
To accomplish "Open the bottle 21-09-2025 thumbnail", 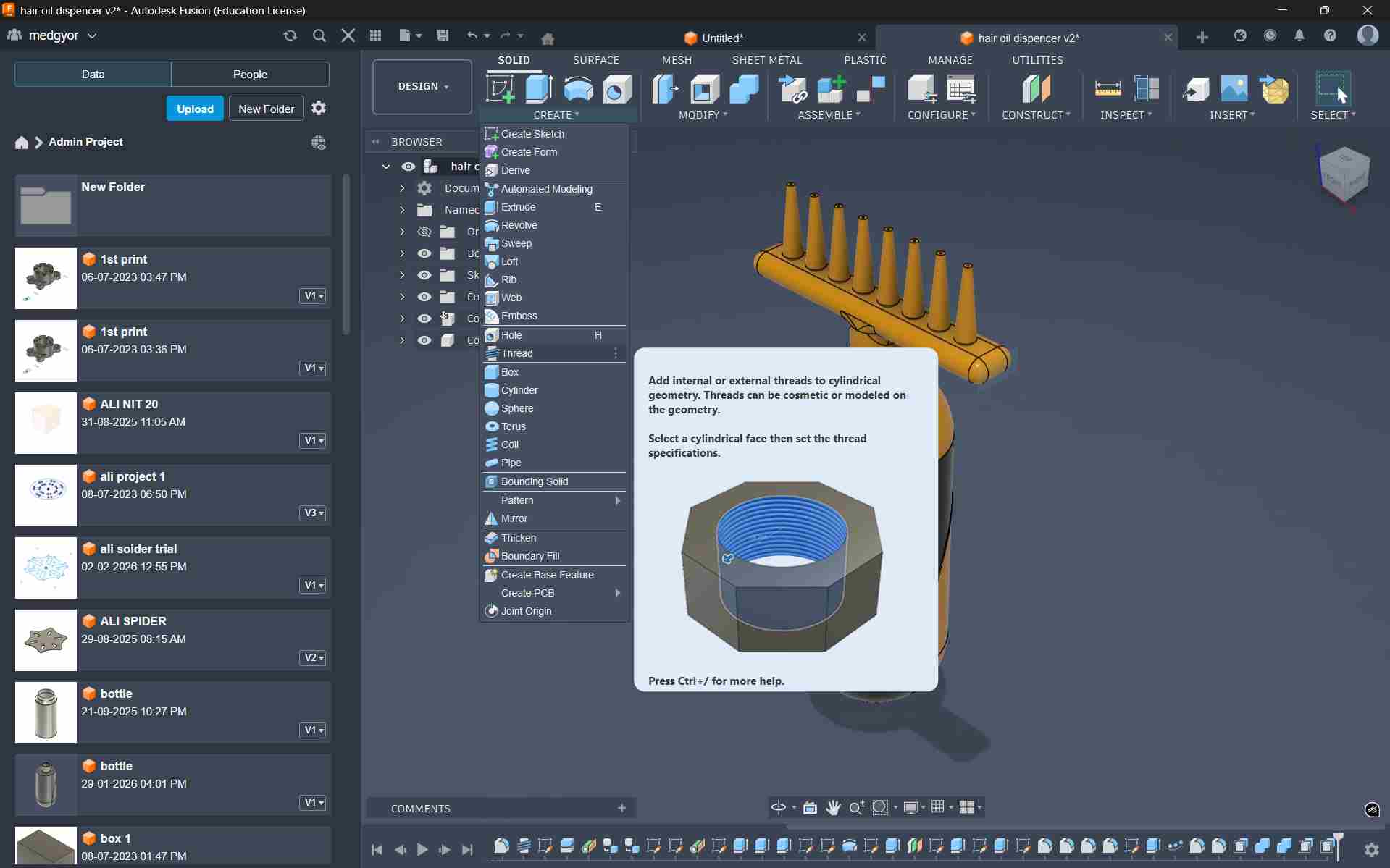I will [x=46, y=712].
